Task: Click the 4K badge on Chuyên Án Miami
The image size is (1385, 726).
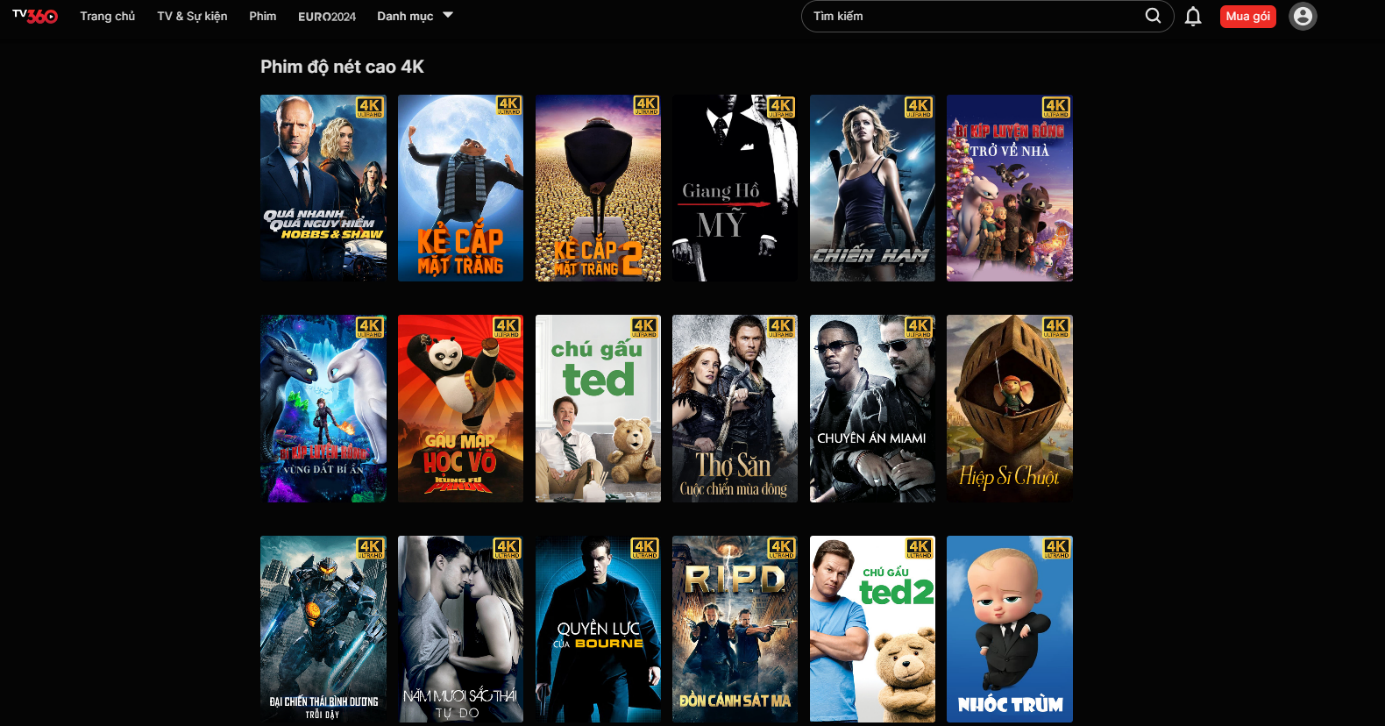Action: (x=919, y=327)
